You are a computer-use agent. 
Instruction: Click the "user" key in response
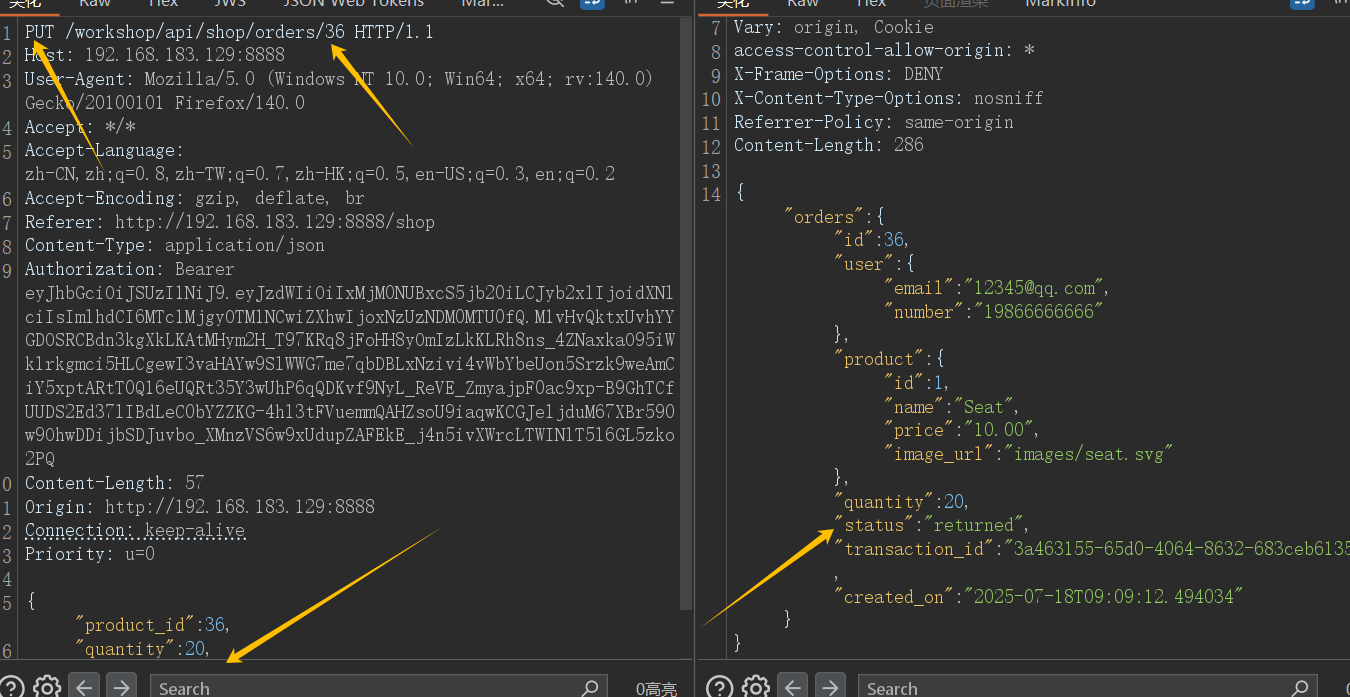(864, 264)
